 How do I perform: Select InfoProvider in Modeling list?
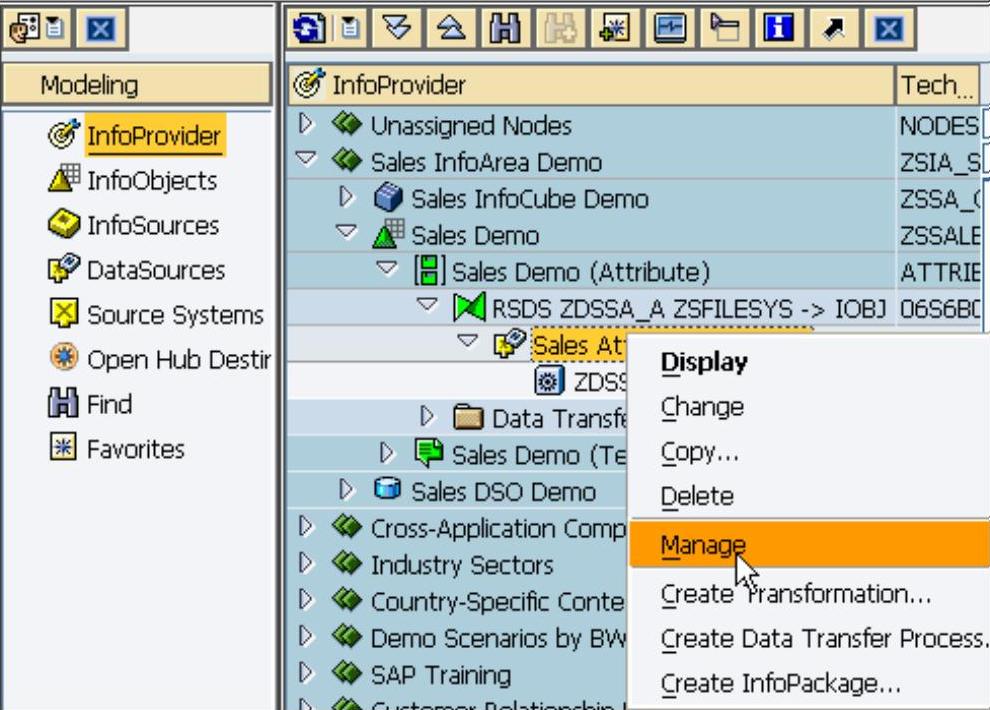(x=154, y=136)
